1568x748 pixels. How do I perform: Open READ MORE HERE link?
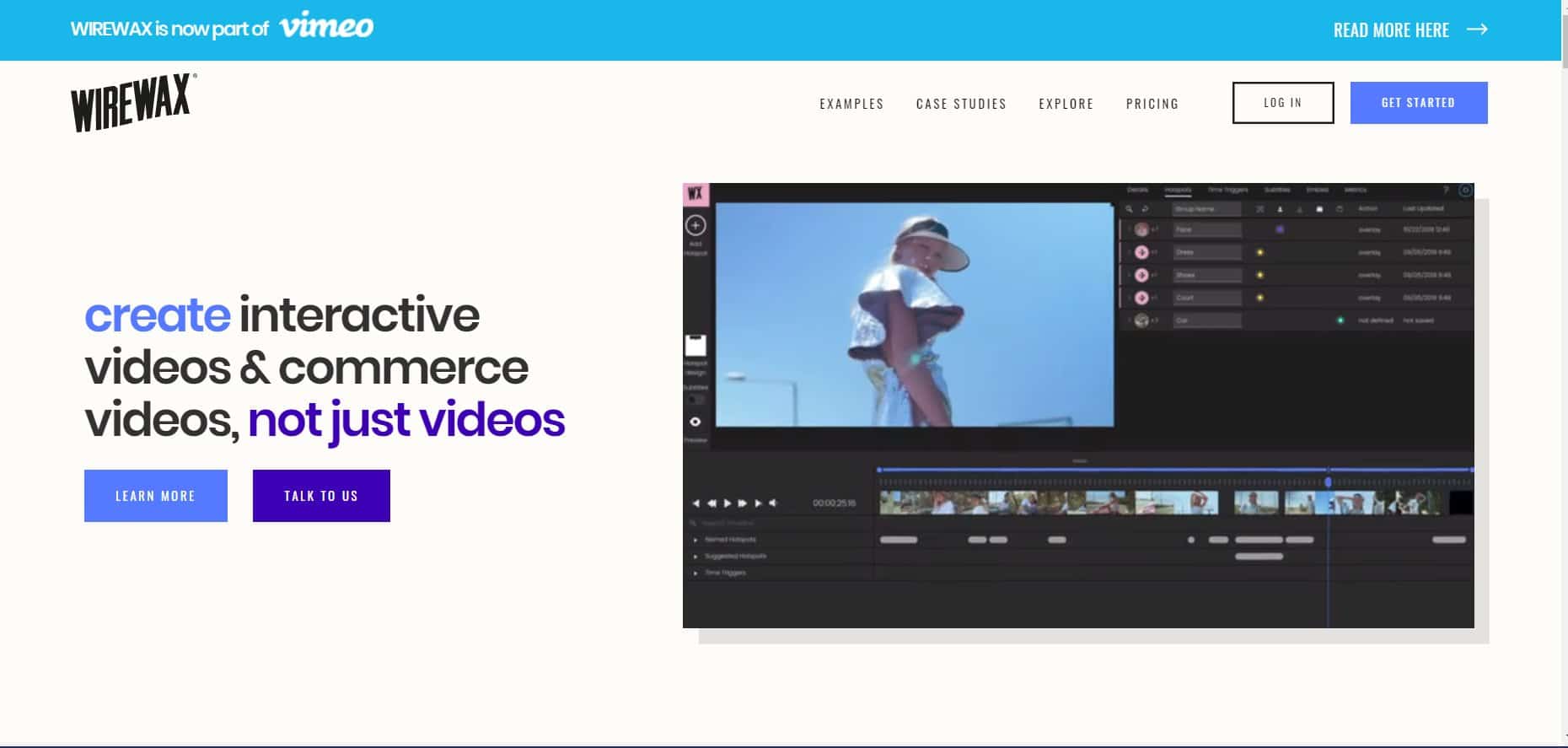[x=1391, y=30]
